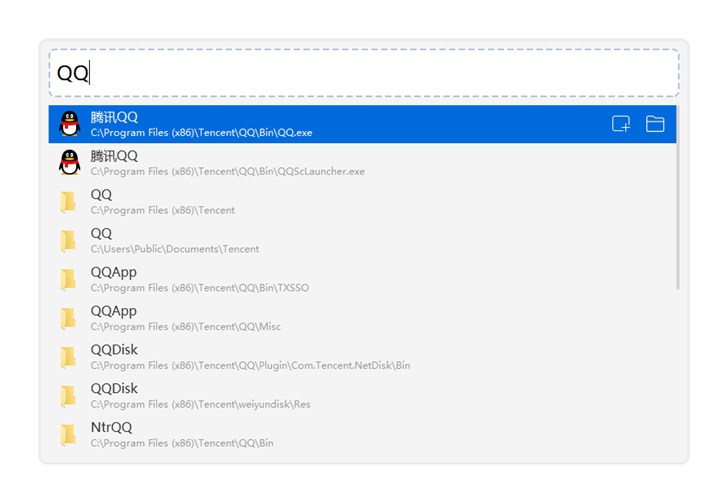
Task: Select the 腾讯QQ result with the QQ.exe path
Action: point(362,124)
